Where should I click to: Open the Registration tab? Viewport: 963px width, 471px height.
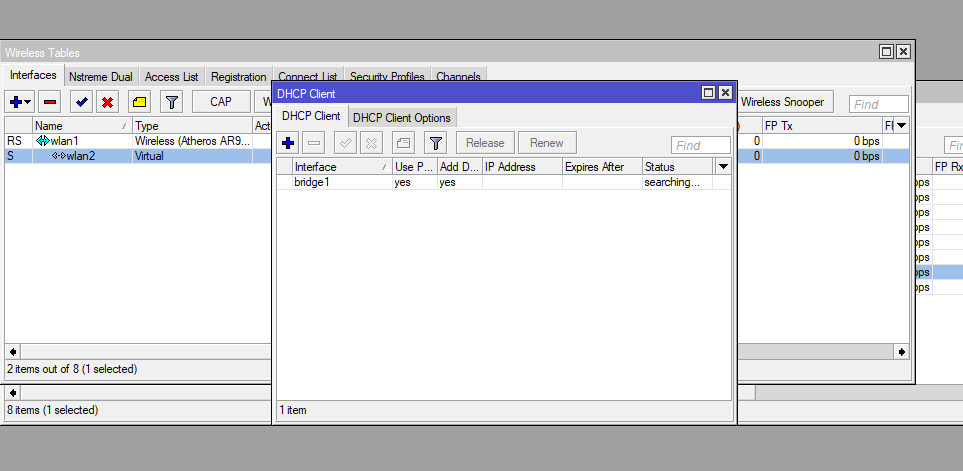tap(238, 77)
